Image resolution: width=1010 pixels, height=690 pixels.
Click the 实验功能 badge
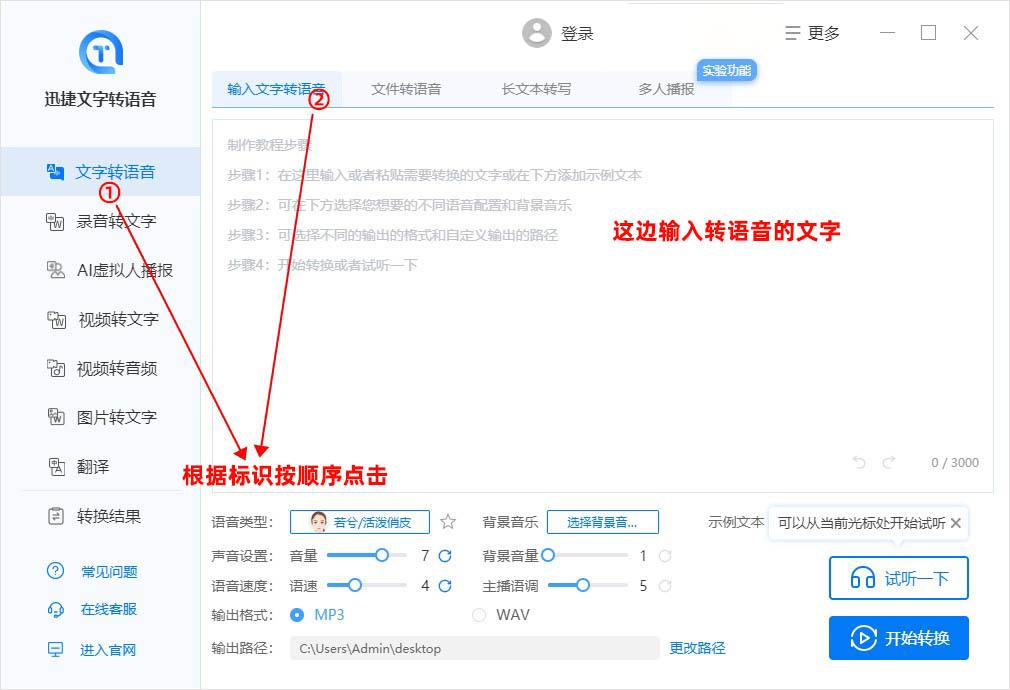tap(727, 70)
